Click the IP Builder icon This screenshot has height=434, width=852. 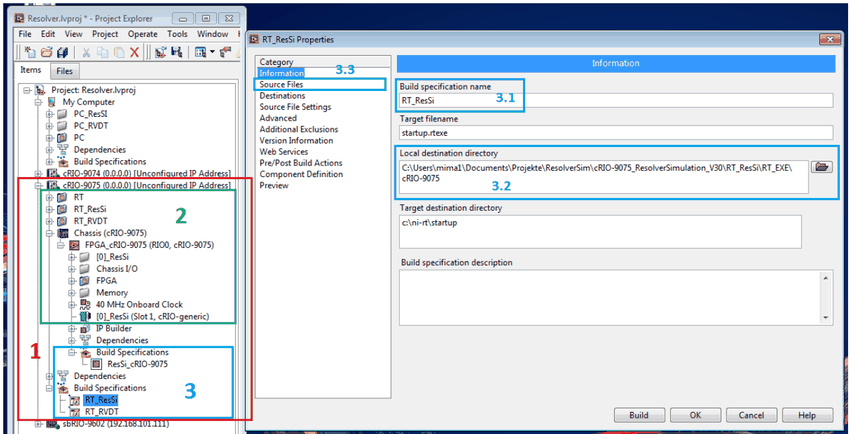tap(86, 328)
